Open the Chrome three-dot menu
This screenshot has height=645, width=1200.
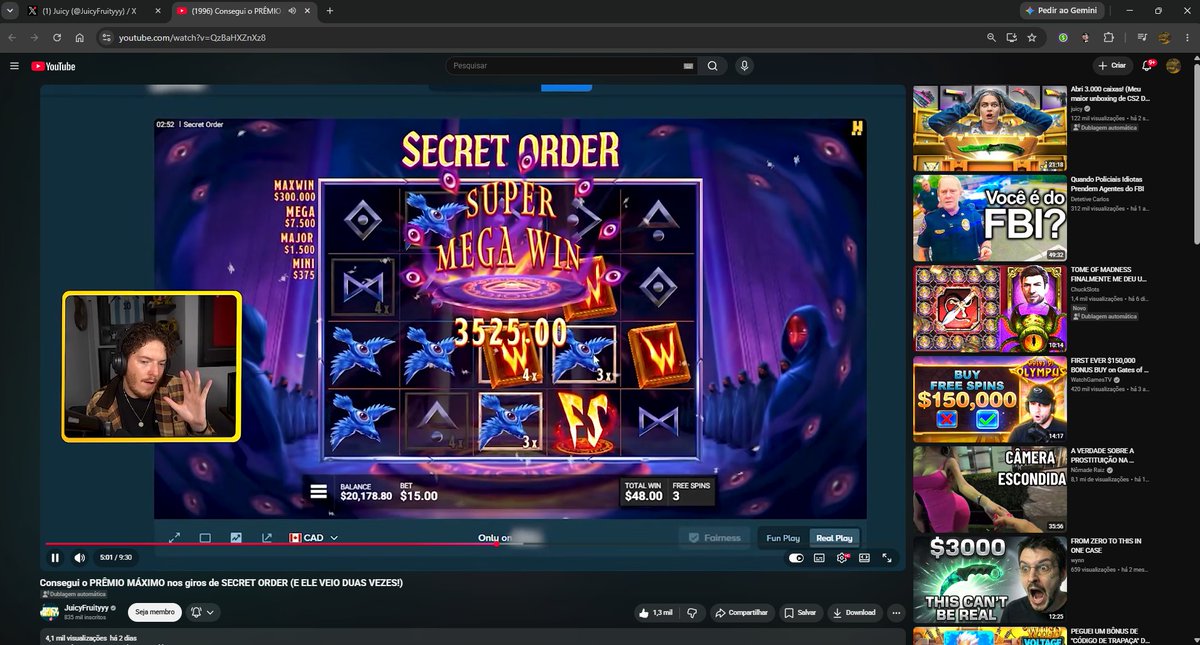[1186, 38]
